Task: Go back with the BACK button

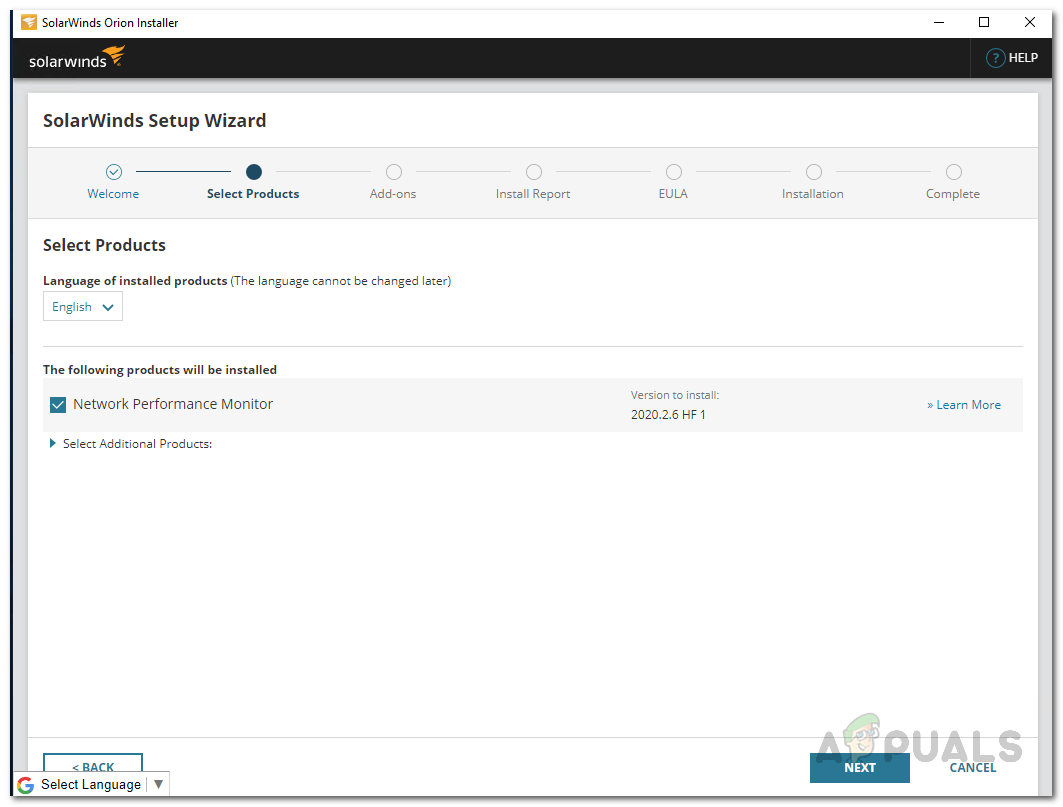Action: pyautogui.click(x=93, y=764)
